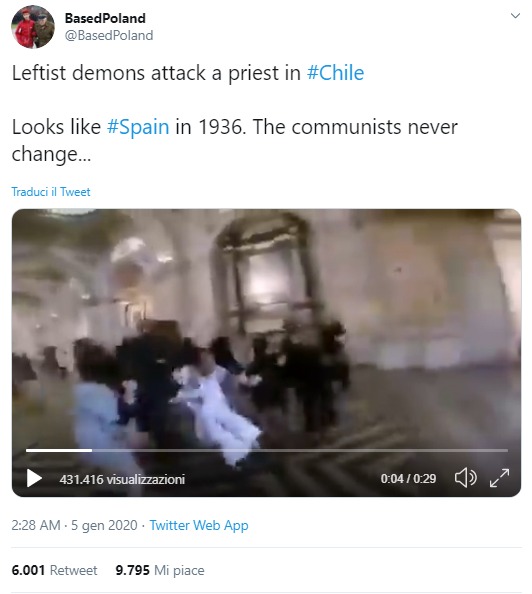This screenshot has width=532, height=594.
Task: Open the 2:28 AM · 5 gen 2020 timestamp
Action: 74,525
